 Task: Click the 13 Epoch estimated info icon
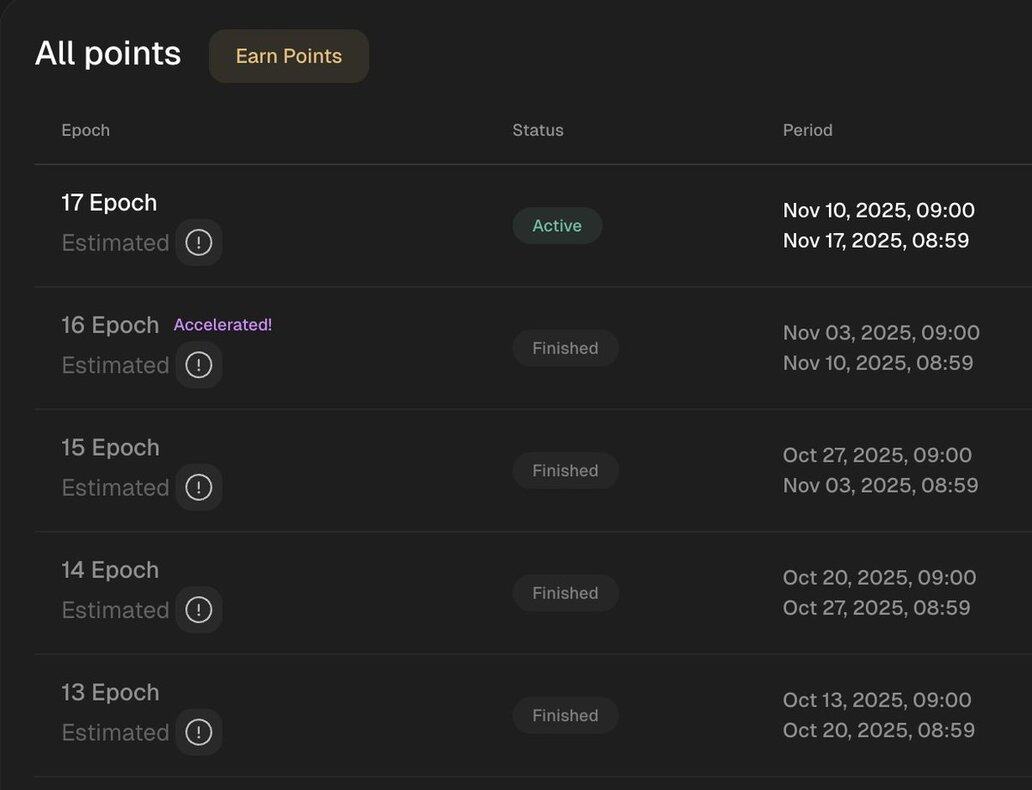coord(199,732)
